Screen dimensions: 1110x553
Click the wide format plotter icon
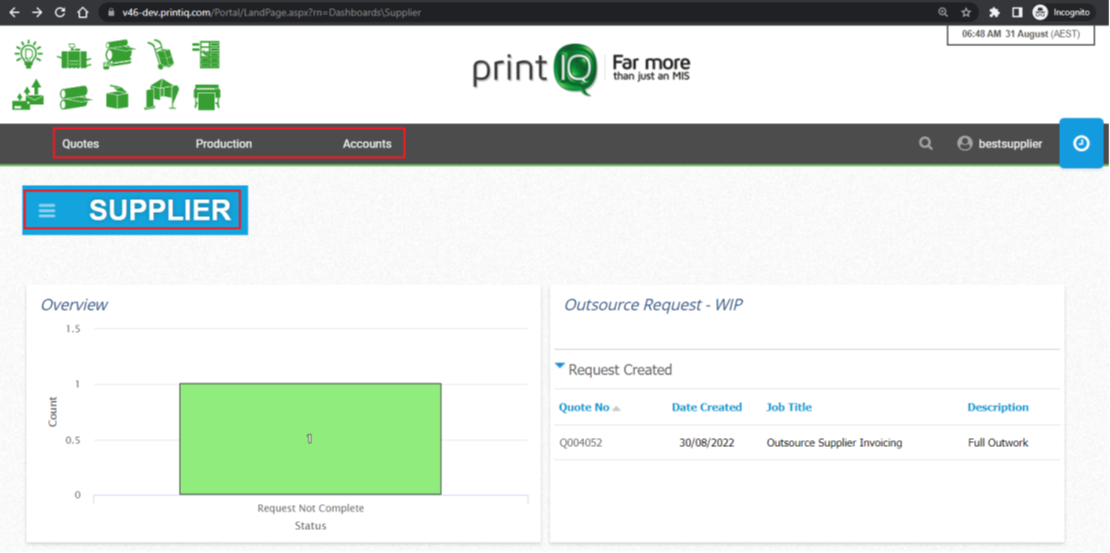coord(207,97)
